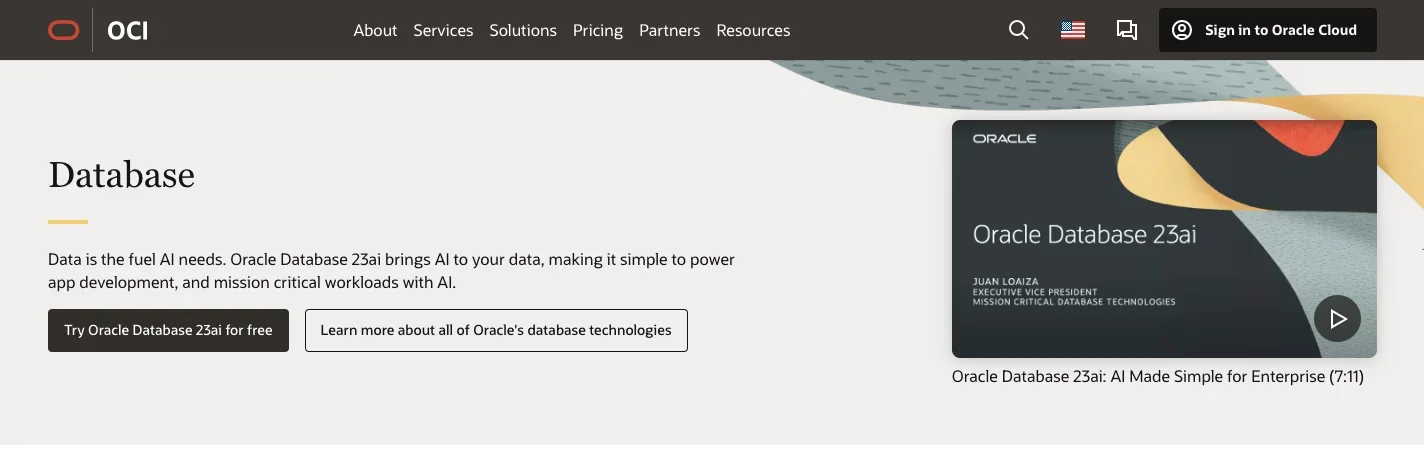Click the user profile icon in Sign in button

click(x=1182, y=30)
